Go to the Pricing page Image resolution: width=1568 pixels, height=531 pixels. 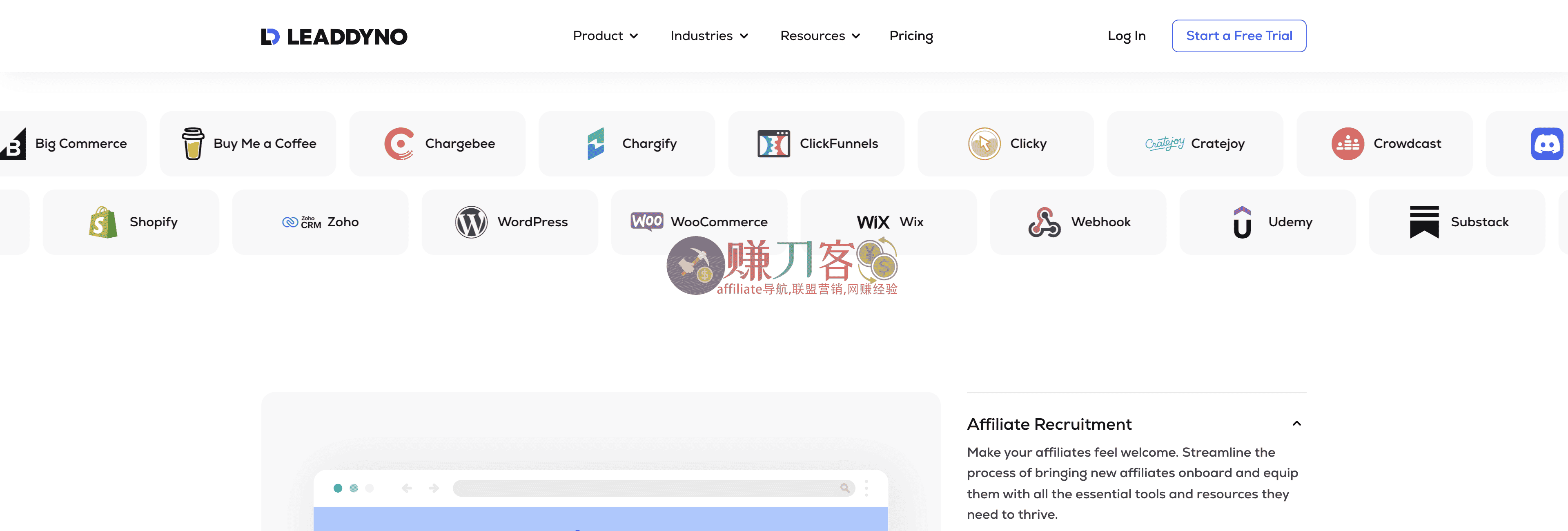(x=911, y=36)
